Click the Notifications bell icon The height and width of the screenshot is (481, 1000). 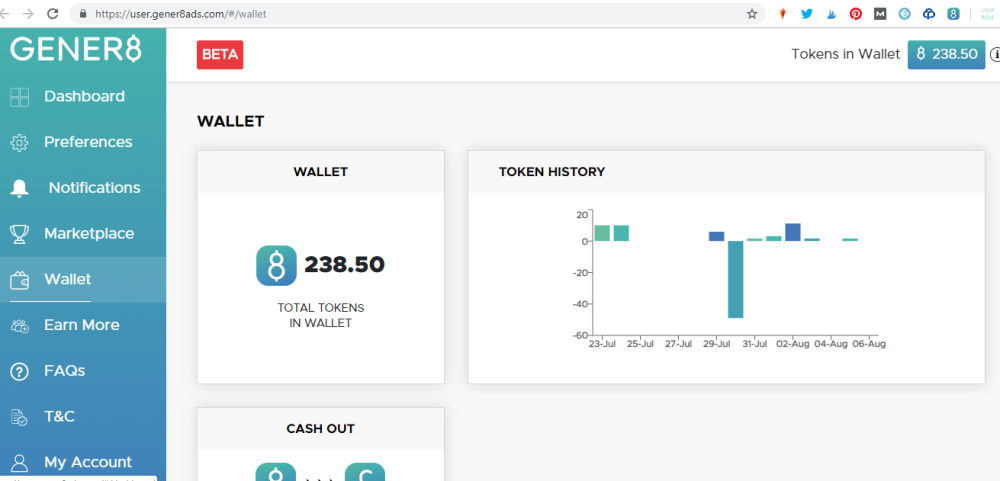pos(20,188)
